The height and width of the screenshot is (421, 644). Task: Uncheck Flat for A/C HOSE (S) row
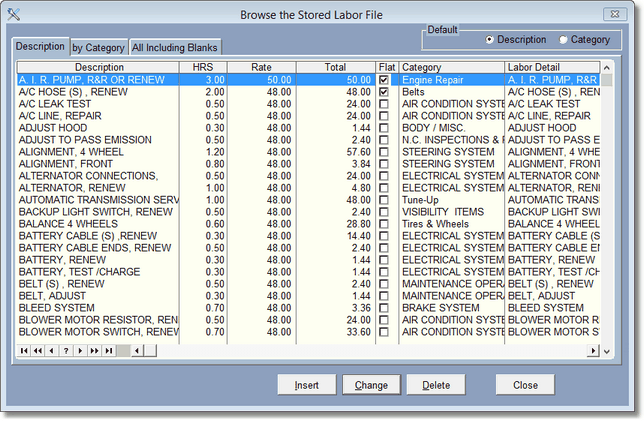(384, 92)
